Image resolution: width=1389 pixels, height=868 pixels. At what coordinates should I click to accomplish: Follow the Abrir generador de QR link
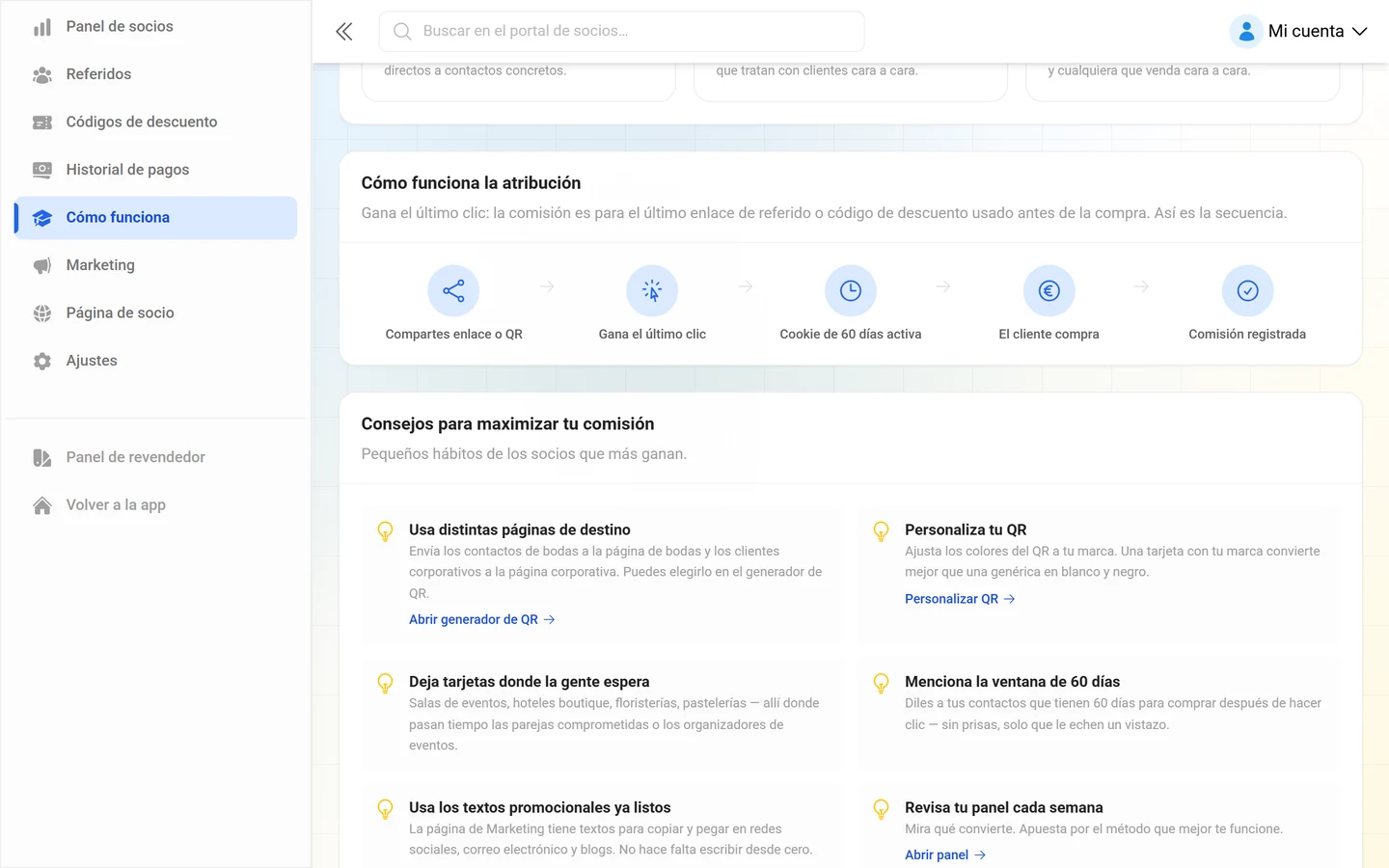click(x=481, y=620)
